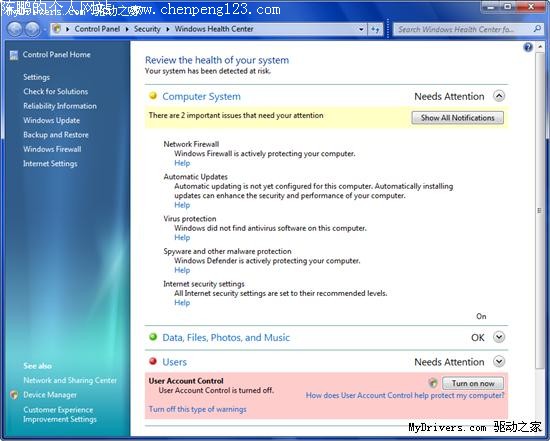Click the Automatic Updates label
The width and height of the screenshot is (550, 441).
click(x=195, y=176)
